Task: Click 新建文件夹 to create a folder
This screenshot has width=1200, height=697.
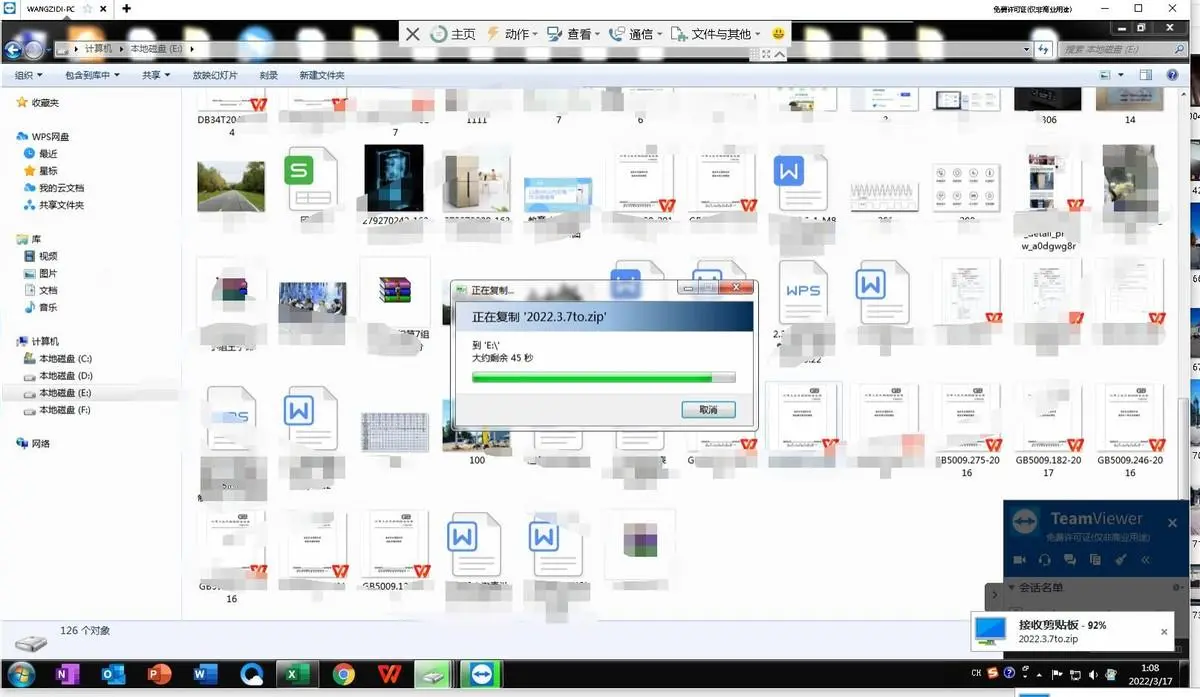Action: point(321,74)
